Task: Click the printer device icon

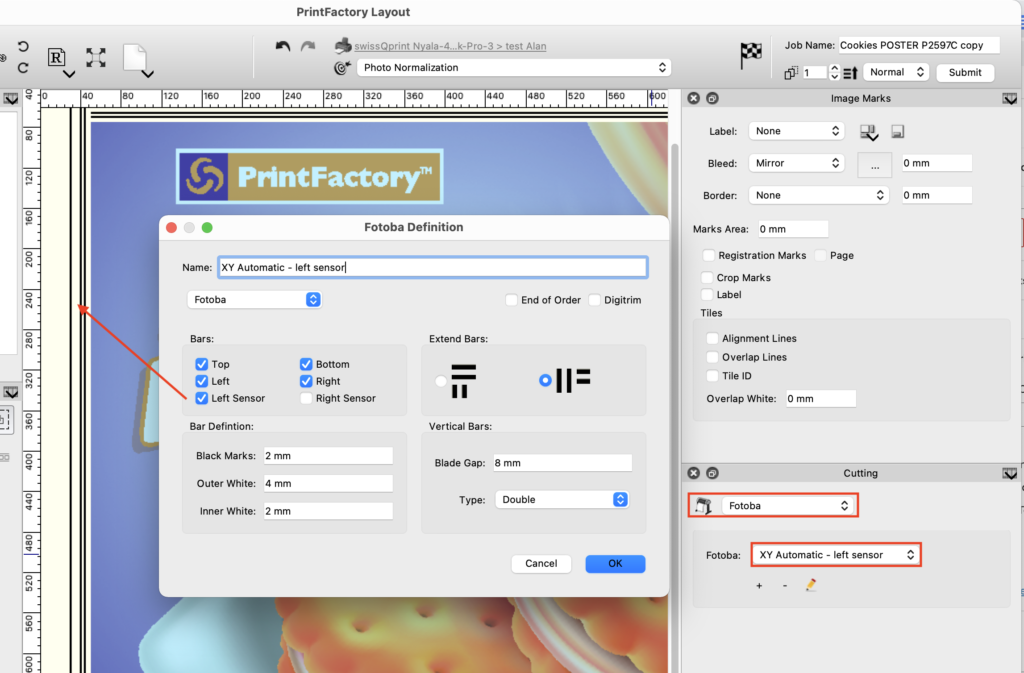Action: click(343, 46)
